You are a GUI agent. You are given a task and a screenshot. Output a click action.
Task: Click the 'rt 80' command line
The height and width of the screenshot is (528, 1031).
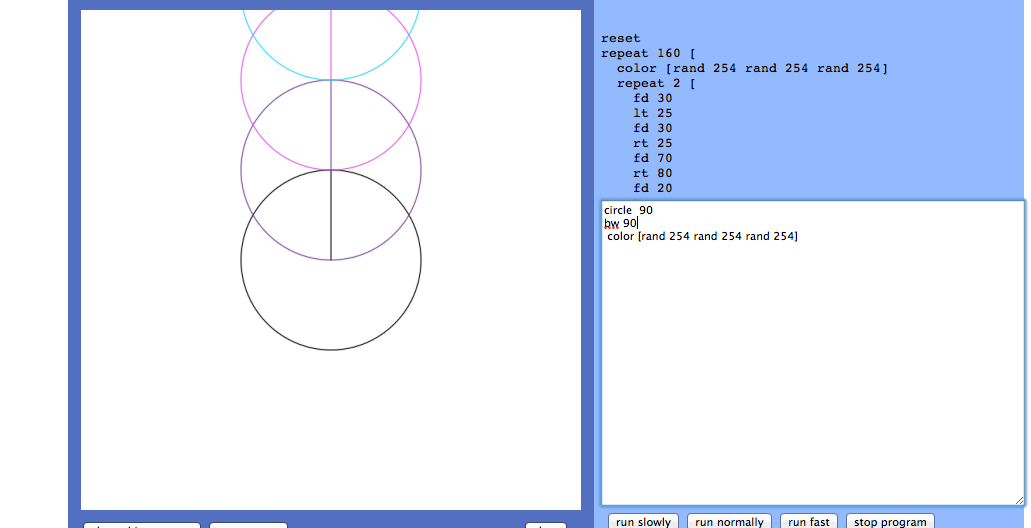point(653,174)
